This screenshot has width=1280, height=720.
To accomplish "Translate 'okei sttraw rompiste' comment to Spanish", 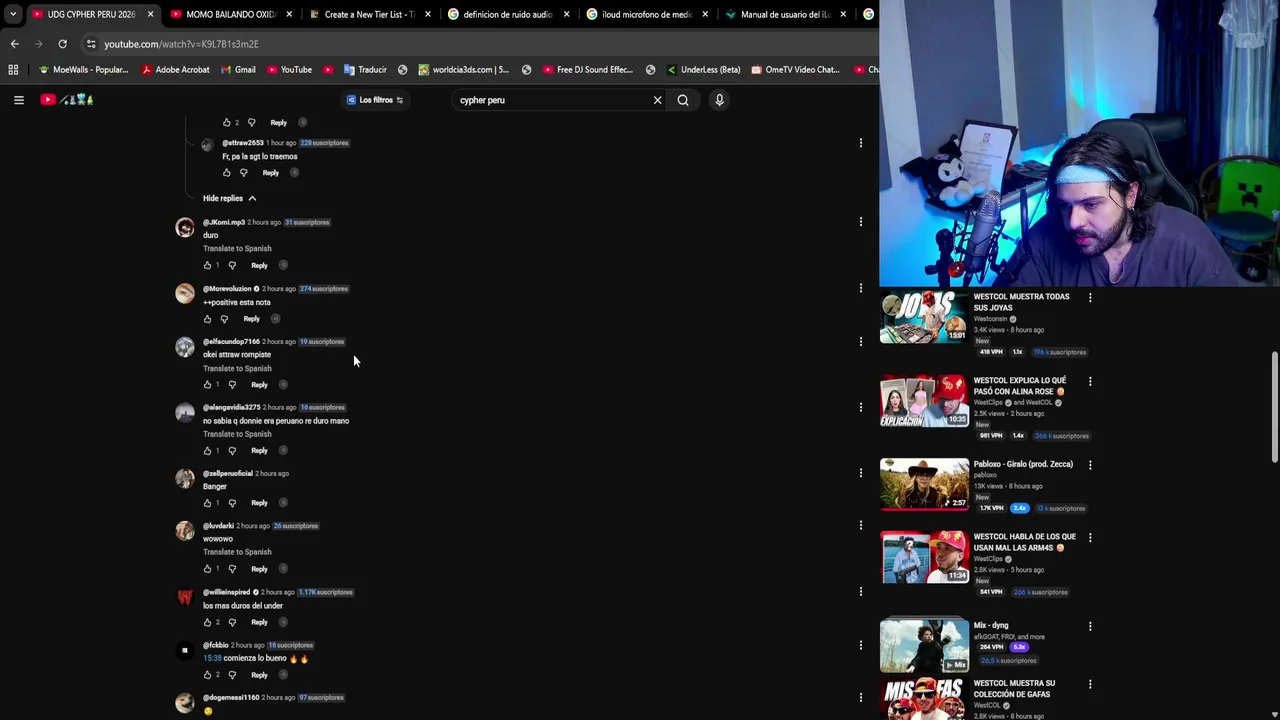I will pos(237,368).
